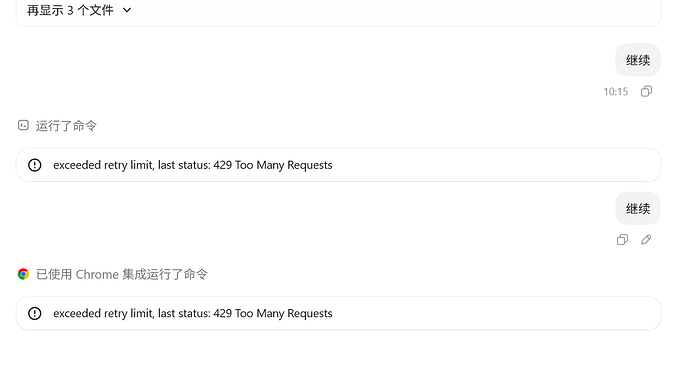The width and height of the screenshot is (690, 377).
Task: Select the first 继续 message bubble
Action: tap(638, 60)
